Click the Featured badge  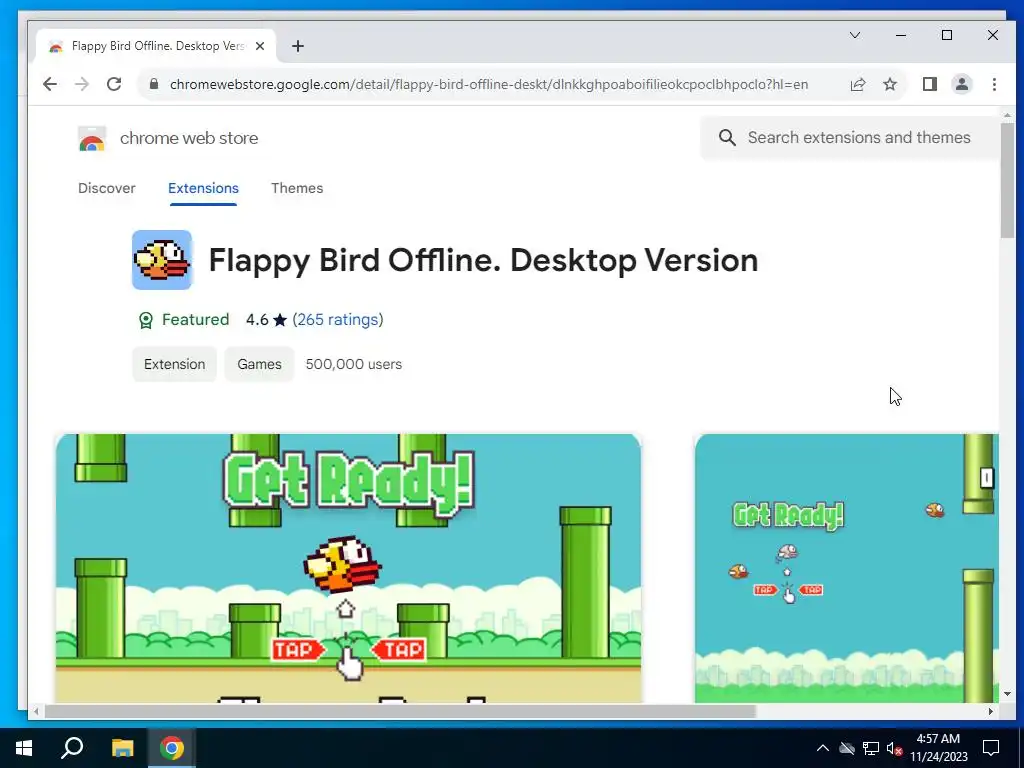(184, 319)
